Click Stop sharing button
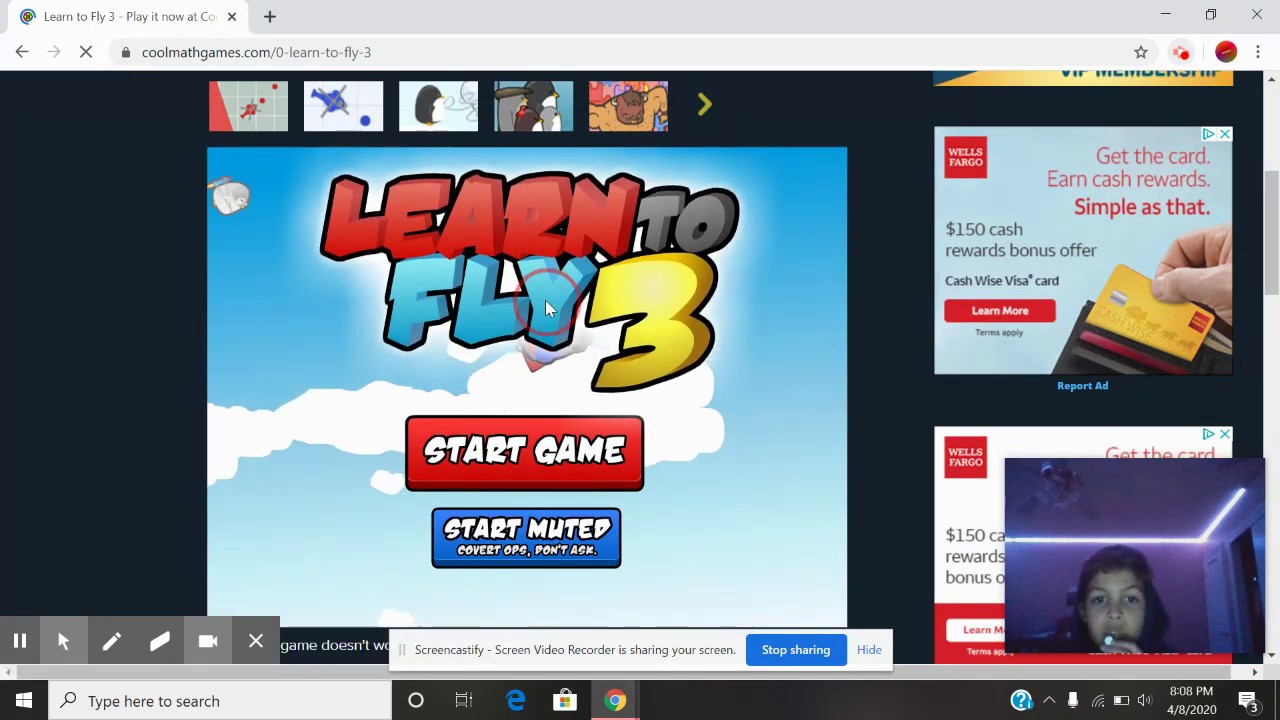This screenshot has height=720, width=1280. 796,650
